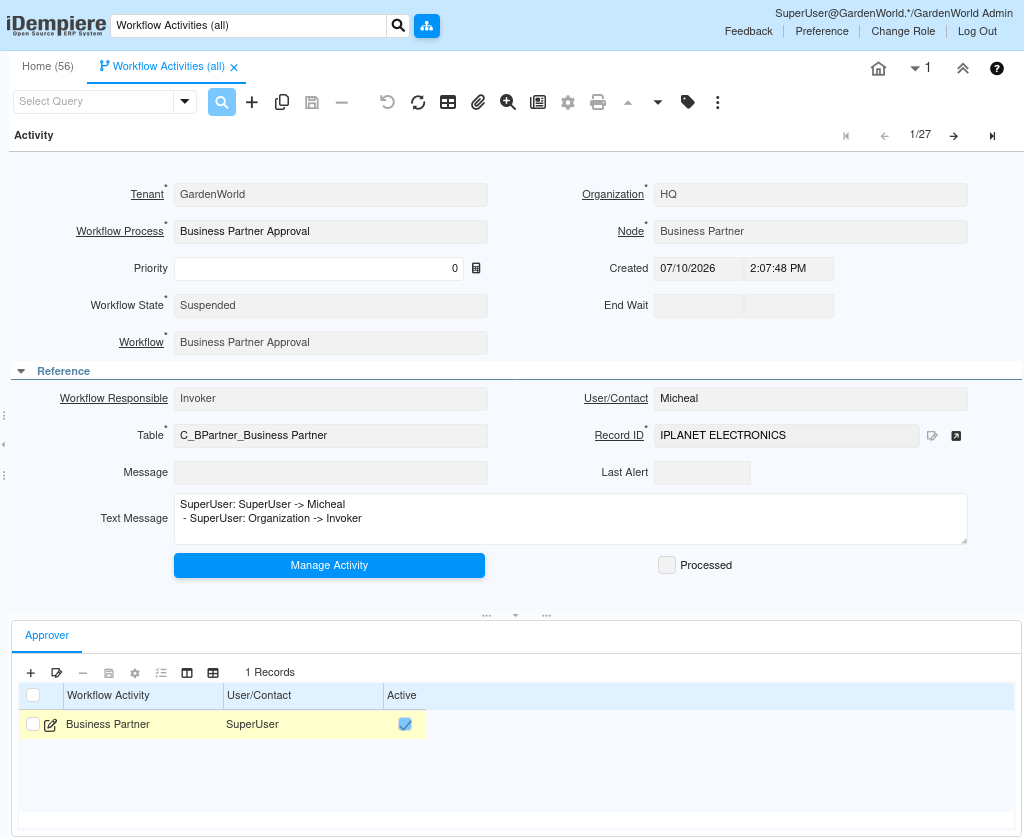The height and width of the screenshot is (839, 1024).
Task: Toggle Approver tab grid view icon
Action: (213, 673)
